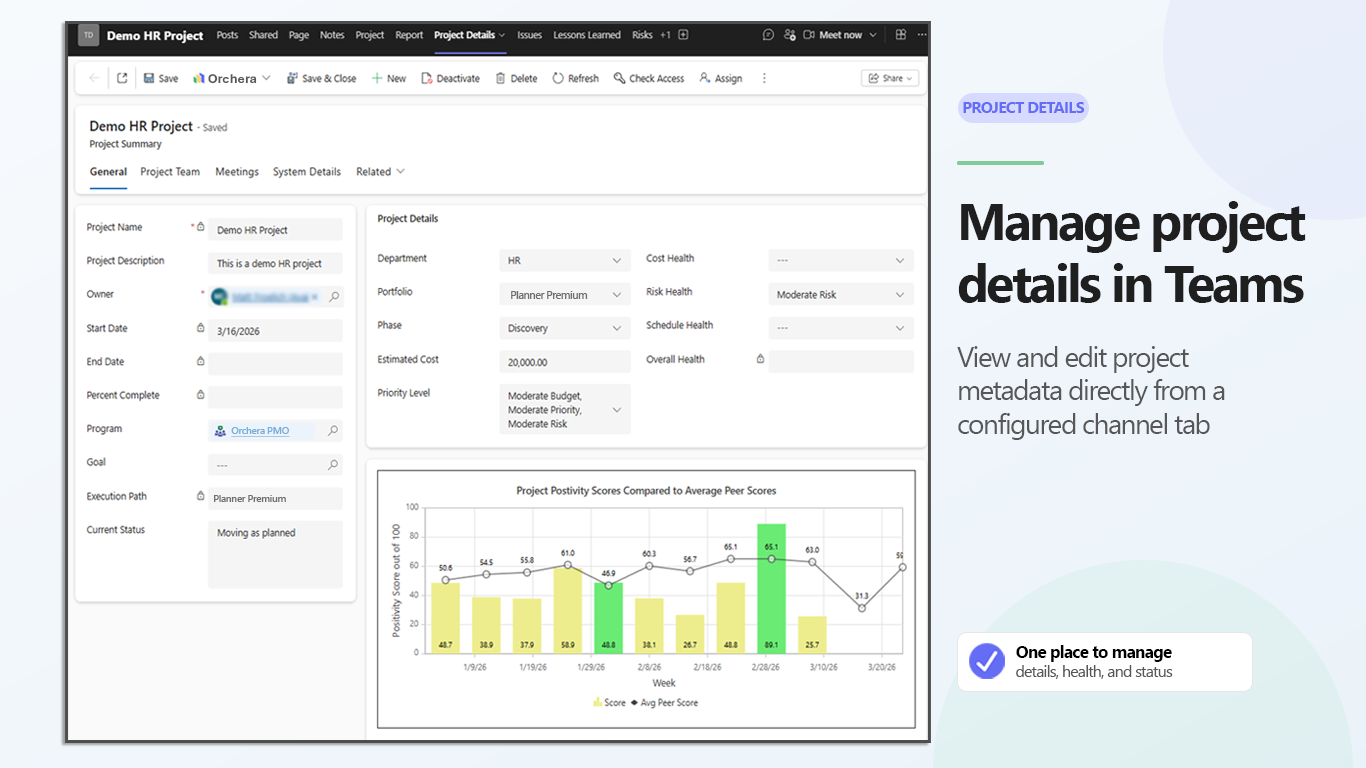Click the Assign person icon
Viewport: 1366px width, 768px height.
click(705, 78)
